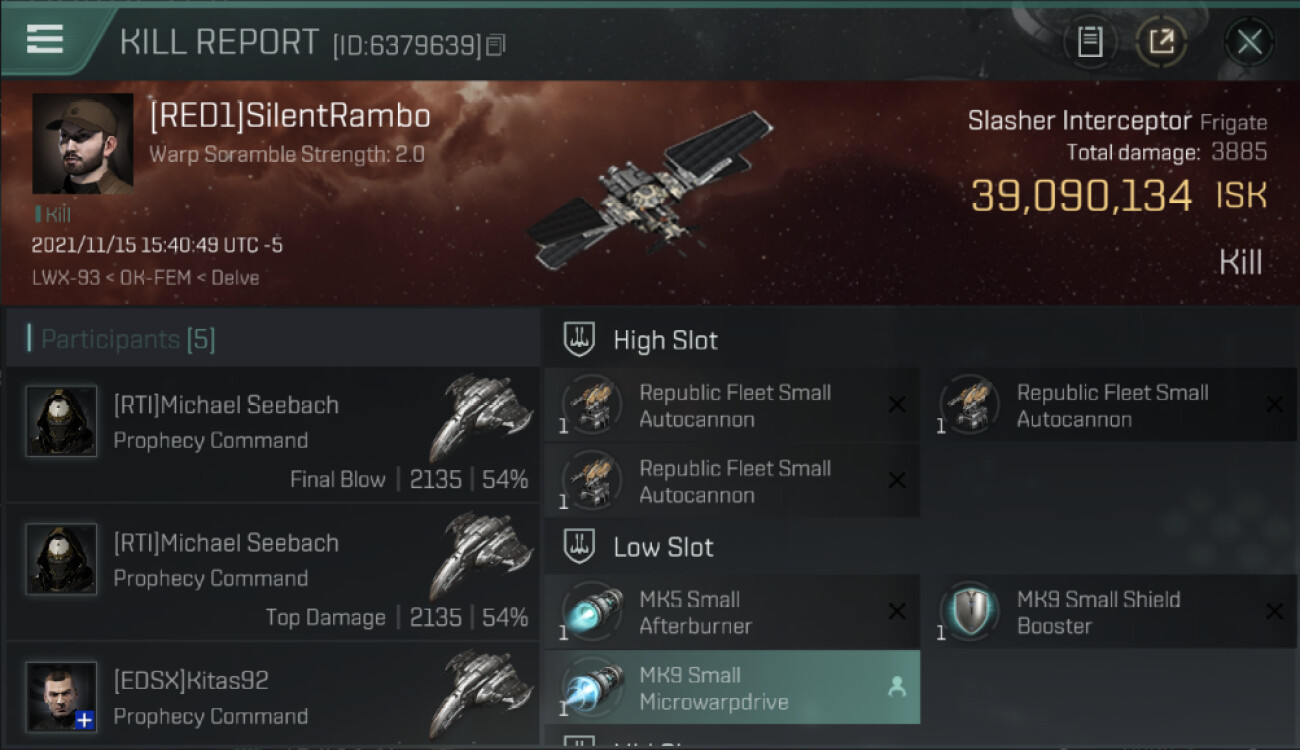Open the clipboard notes icon

[1090, 42]
